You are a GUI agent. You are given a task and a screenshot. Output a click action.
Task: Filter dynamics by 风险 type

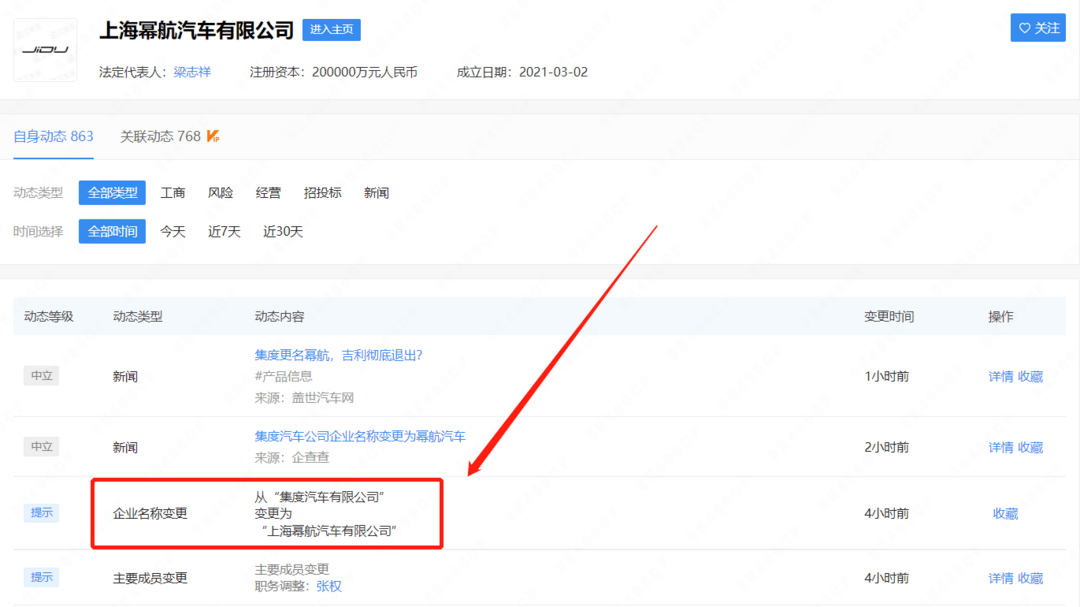click(220, 193)
